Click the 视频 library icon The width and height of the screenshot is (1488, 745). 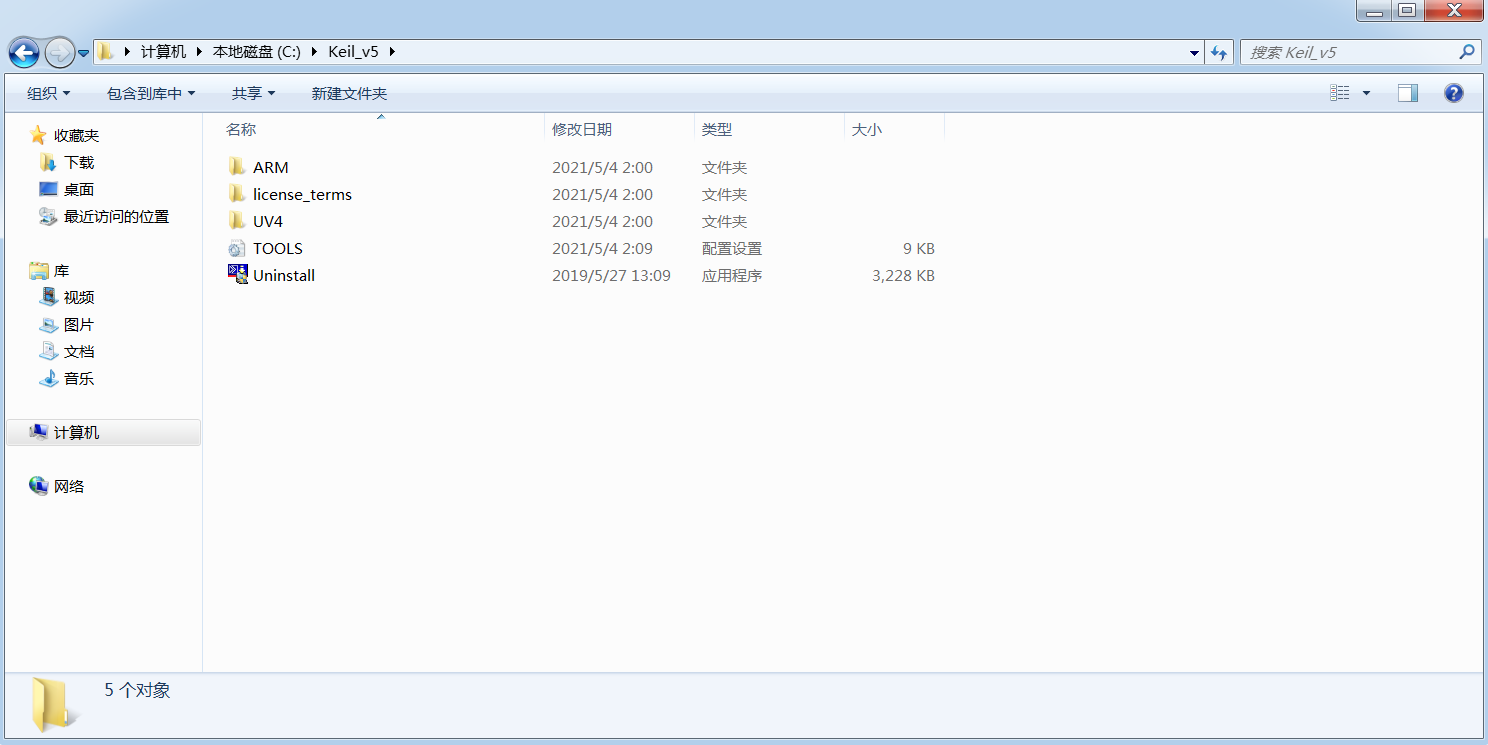coord(48,297)
